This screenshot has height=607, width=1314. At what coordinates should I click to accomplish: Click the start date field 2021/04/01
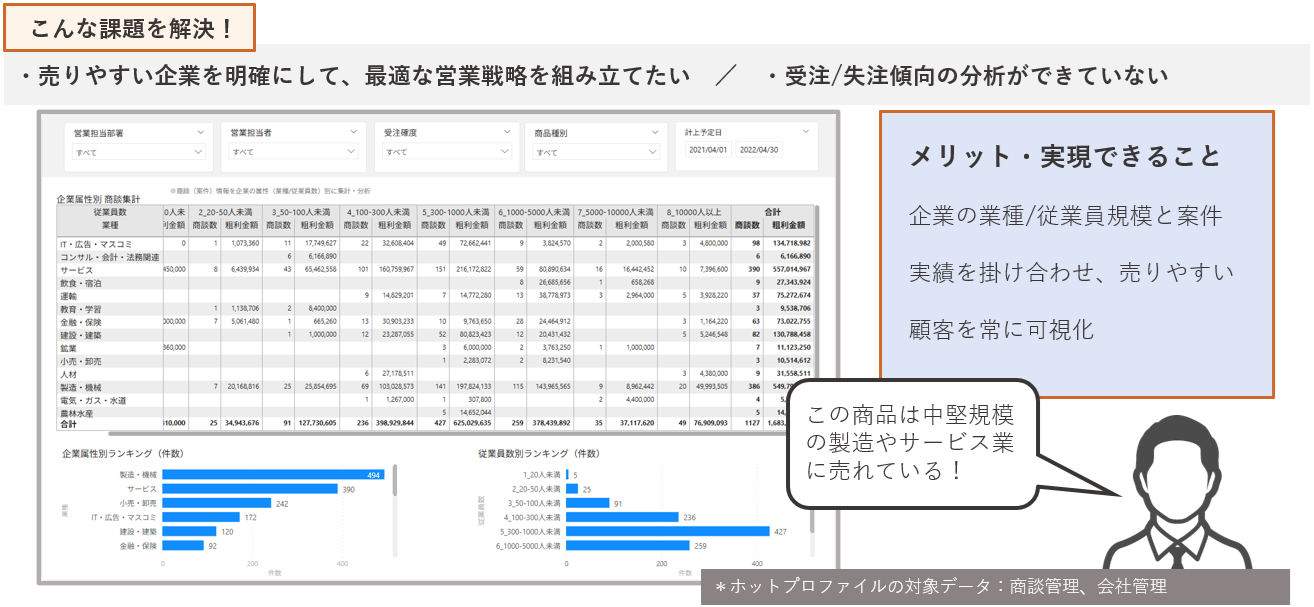pos(709,150)
